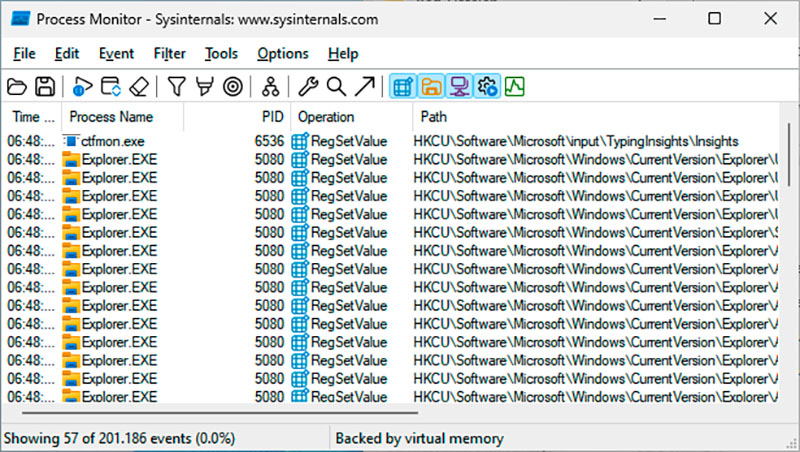Click the horizontal scrollbar thumb

coord(220,413)
